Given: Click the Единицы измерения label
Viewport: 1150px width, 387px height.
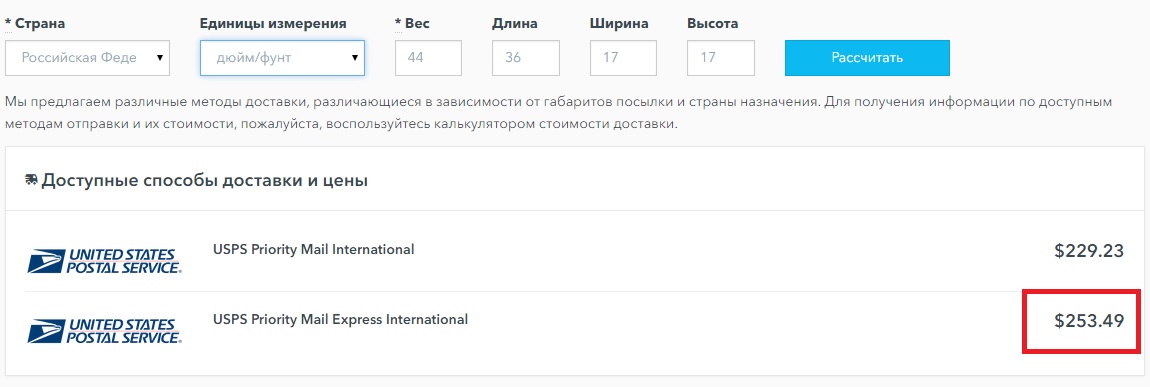Looking at the screenshot, I should click(x=273, y=23).
